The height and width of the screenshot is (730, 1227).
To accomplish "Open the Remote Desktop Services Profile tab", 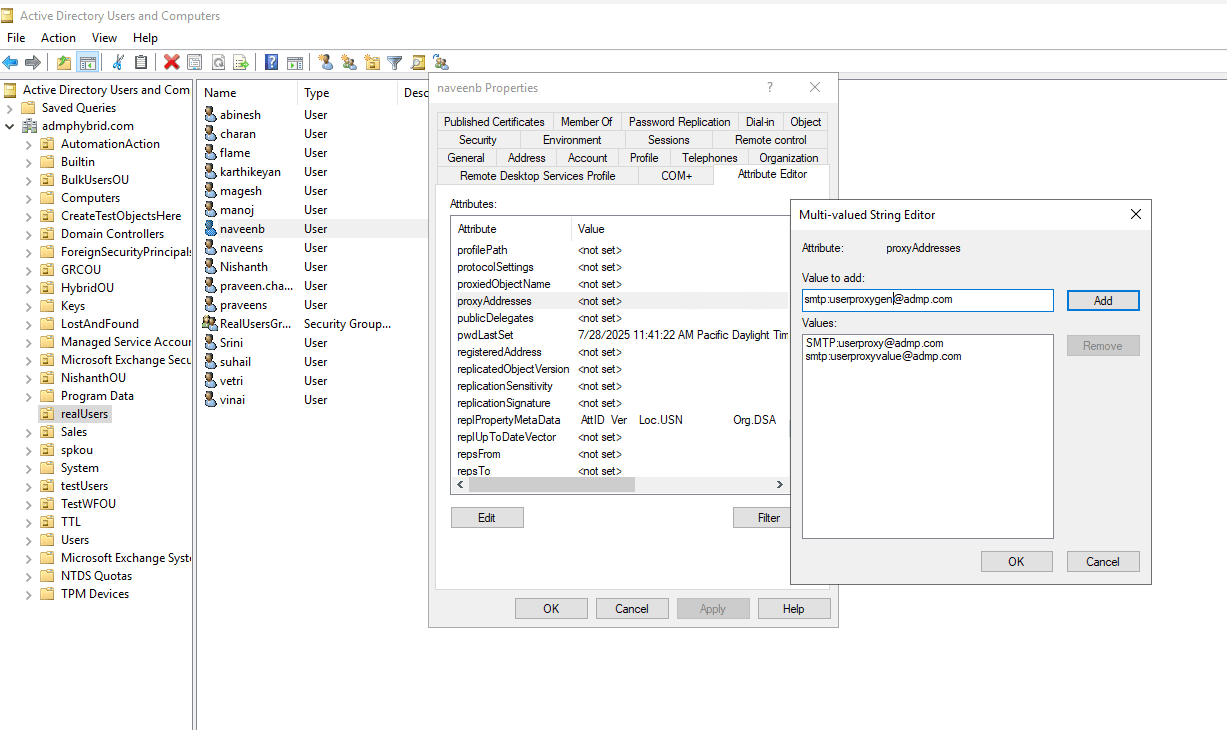I will tap(538, 176).
